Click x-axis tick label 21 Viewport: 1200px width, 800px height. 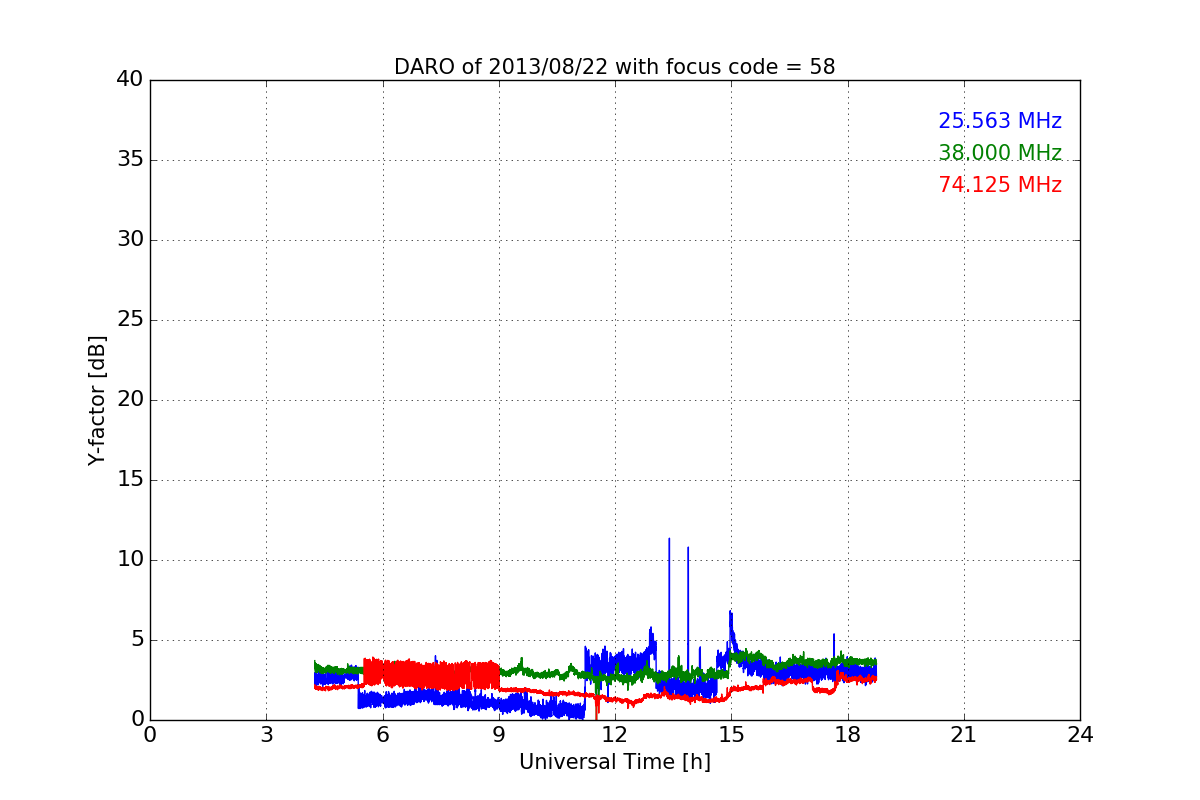coord(964,735)
